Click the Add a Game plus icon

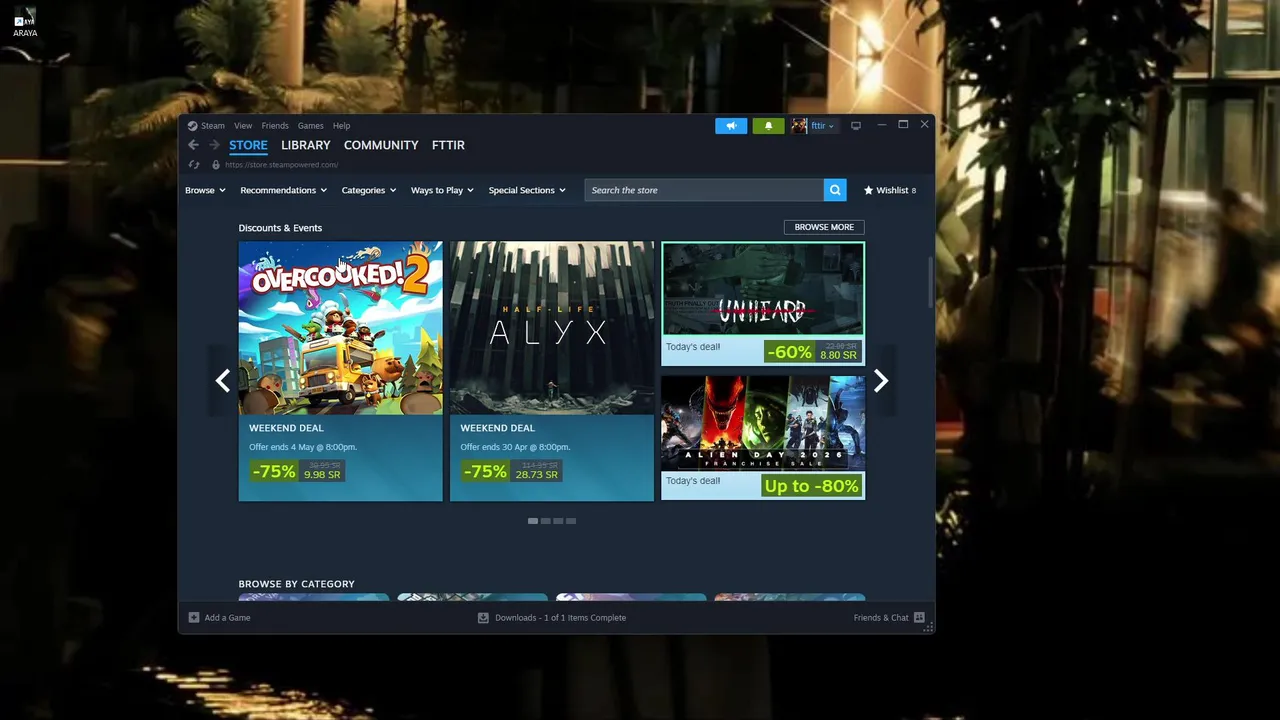(194, 618)
